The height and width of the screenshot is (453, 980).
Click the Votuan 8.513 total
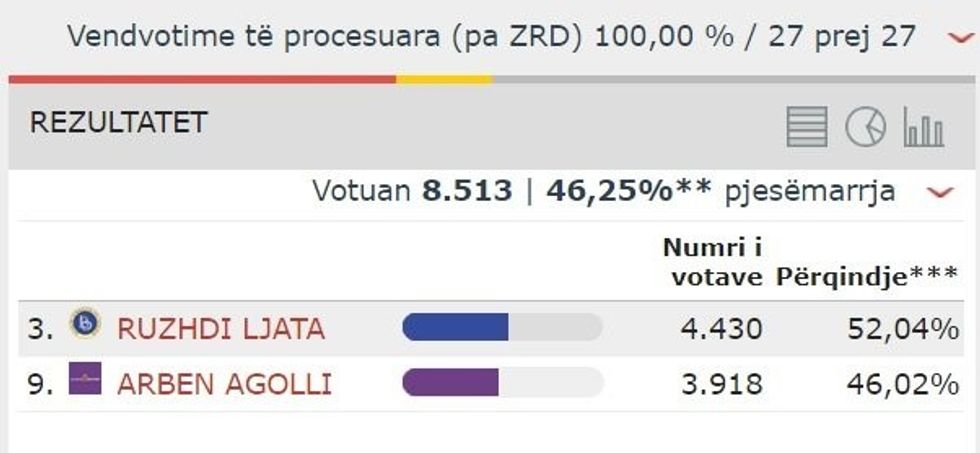412,191
